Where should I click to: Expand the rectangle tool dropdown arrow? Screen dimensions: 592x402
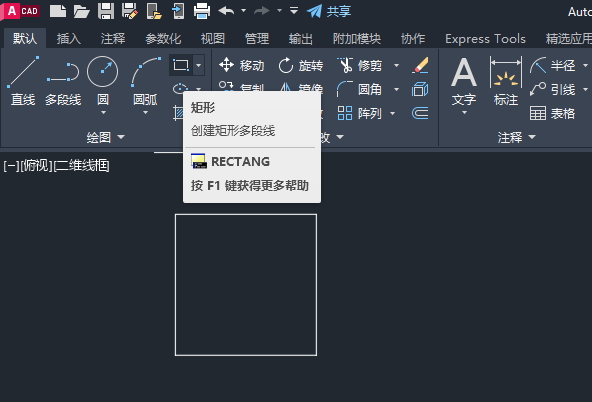click(x=199, y=65)
